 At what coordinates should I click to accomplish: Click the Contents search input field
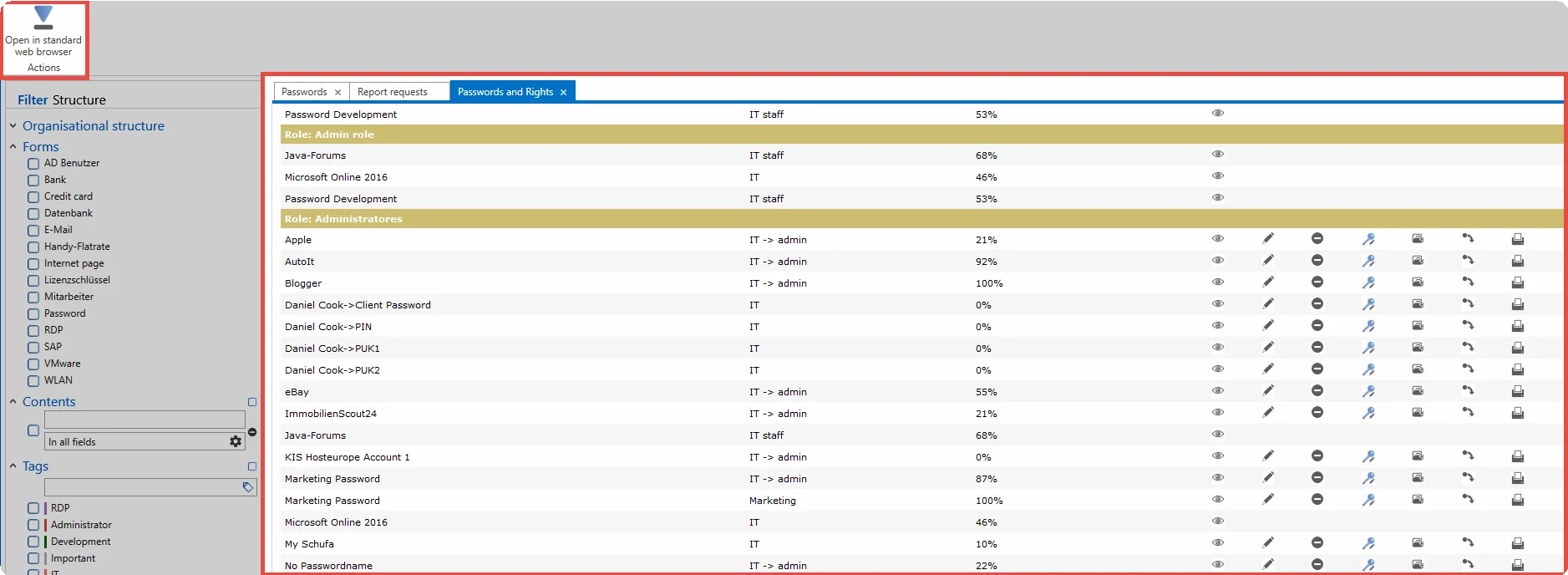pyautogui.click(x=145, y=420)
